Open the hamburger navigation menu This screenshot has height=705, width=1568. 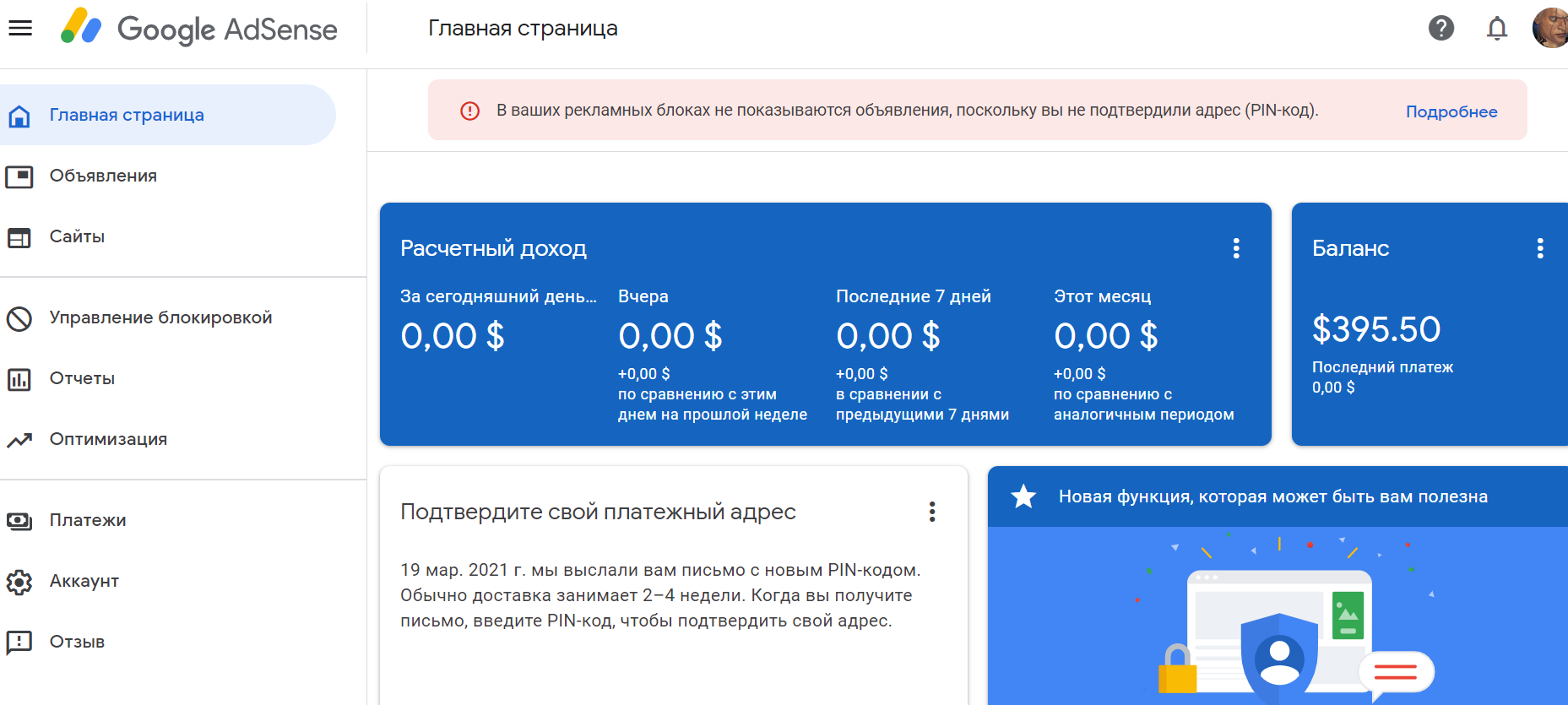point(20,28)
